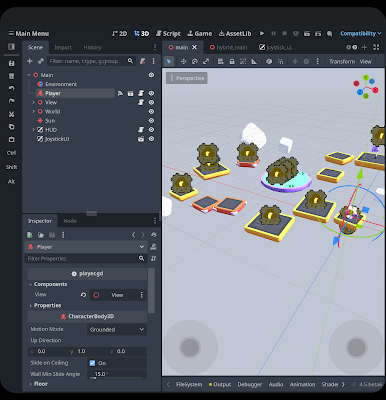The height and width of the screenshot is (400, 386).
Task: Expand the Properties section
Action: tap(47, 305)
